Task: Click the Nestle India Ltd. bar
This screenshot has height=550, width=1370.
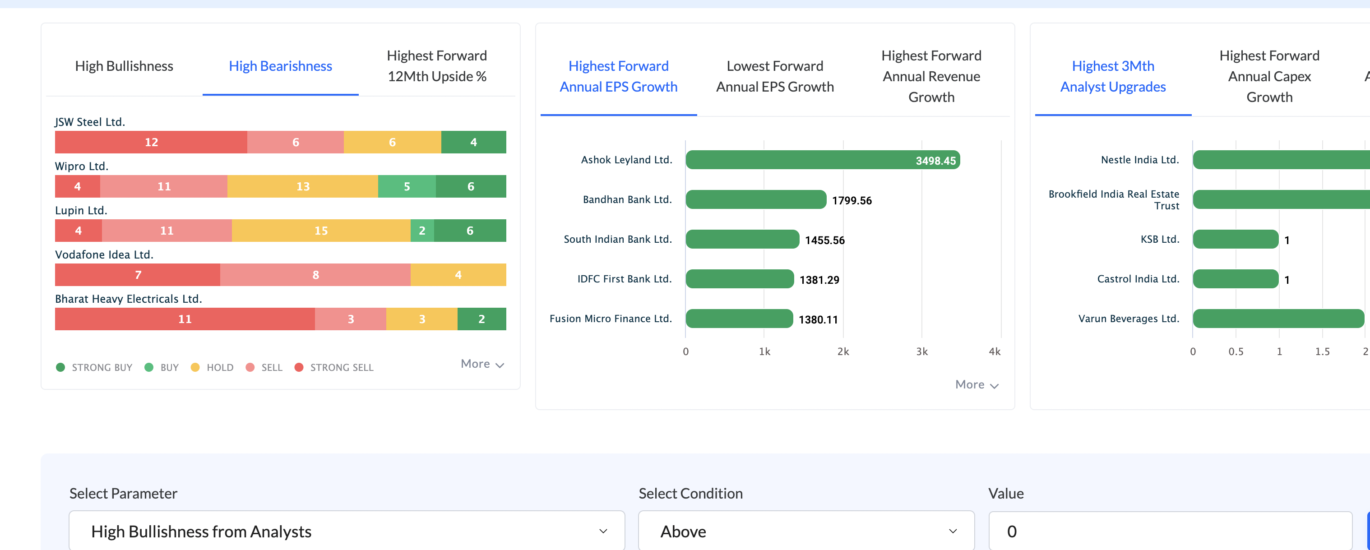Action: coord(1281,160)
